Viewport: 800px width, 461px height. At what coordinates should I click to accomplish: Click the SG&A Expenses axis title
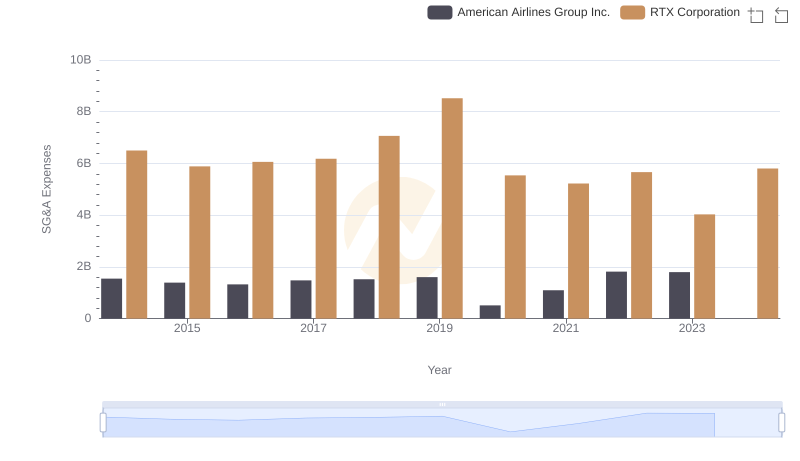pos(46,189)
